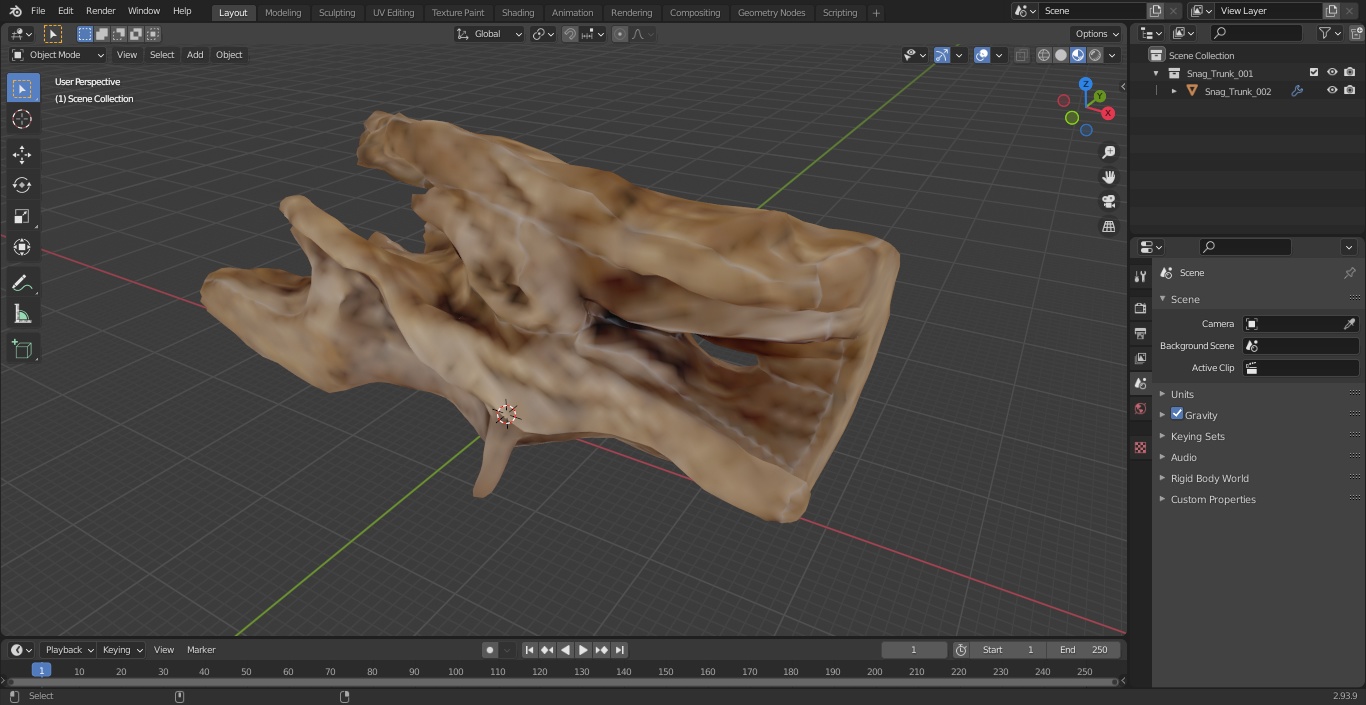1366x705 pixels.
Task: Click the eyedropper in Camera field
Action: [1349, 324]
